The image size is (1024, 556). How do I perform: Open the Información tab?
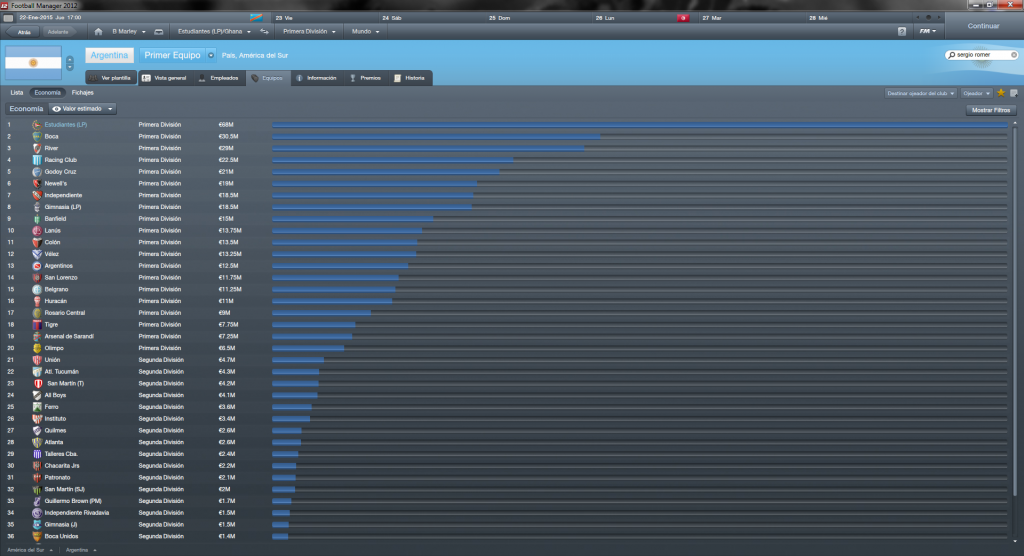317,78
